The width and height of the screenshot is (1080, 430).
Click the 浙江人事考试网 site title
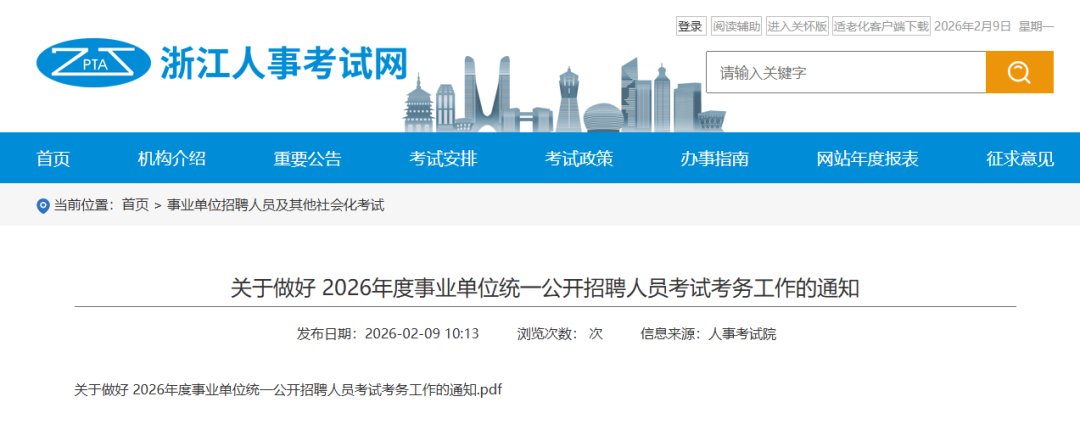(x=284, y=63)
